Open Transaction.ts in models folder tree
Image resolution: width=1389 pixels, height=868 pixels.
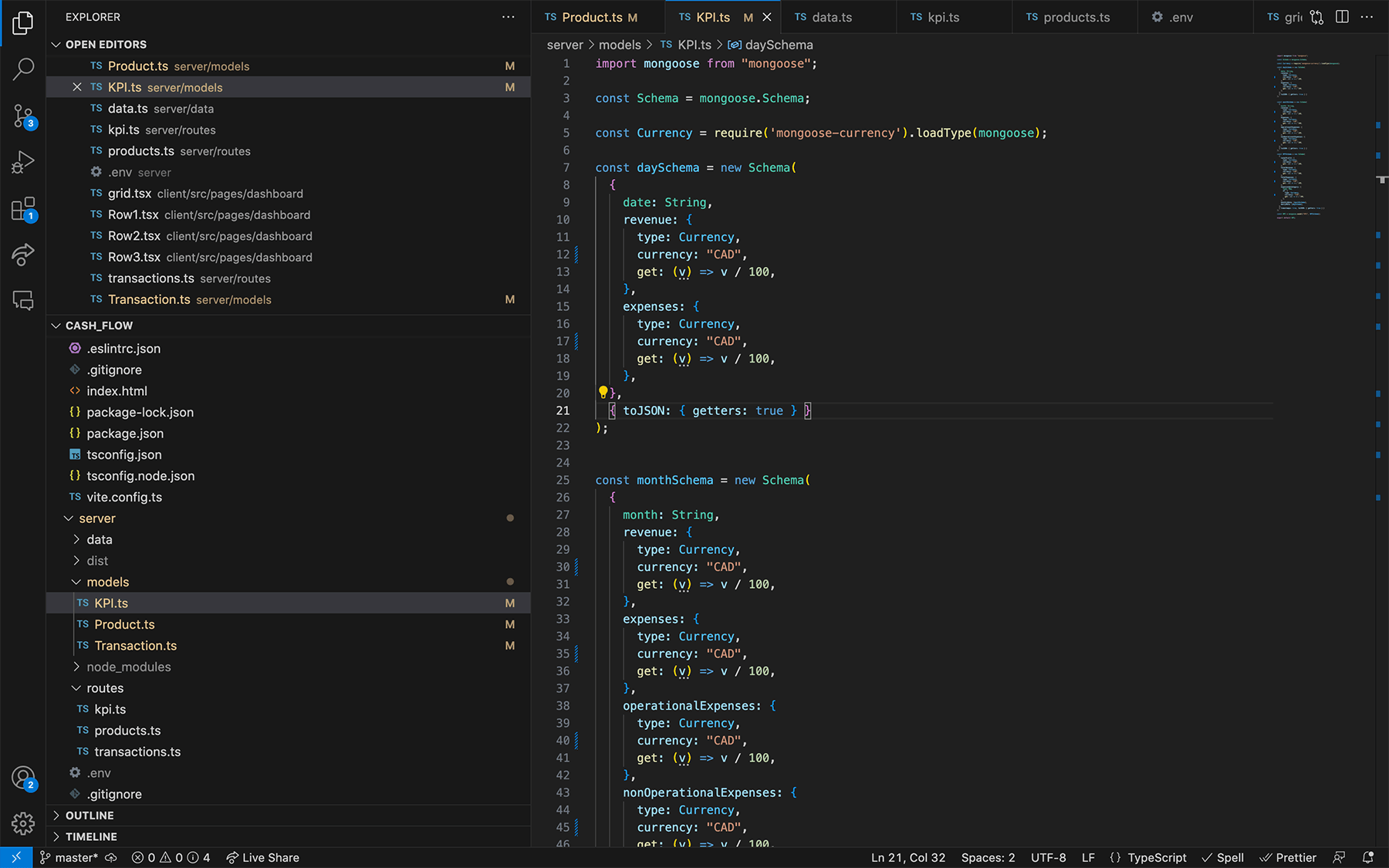click(x=289, y=646)
